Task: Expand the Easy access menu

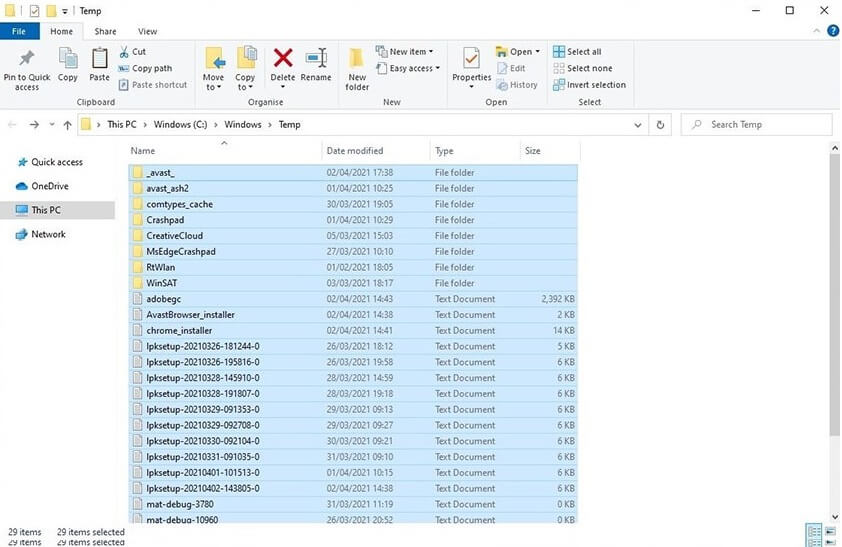Action: (x=410, y=68)
